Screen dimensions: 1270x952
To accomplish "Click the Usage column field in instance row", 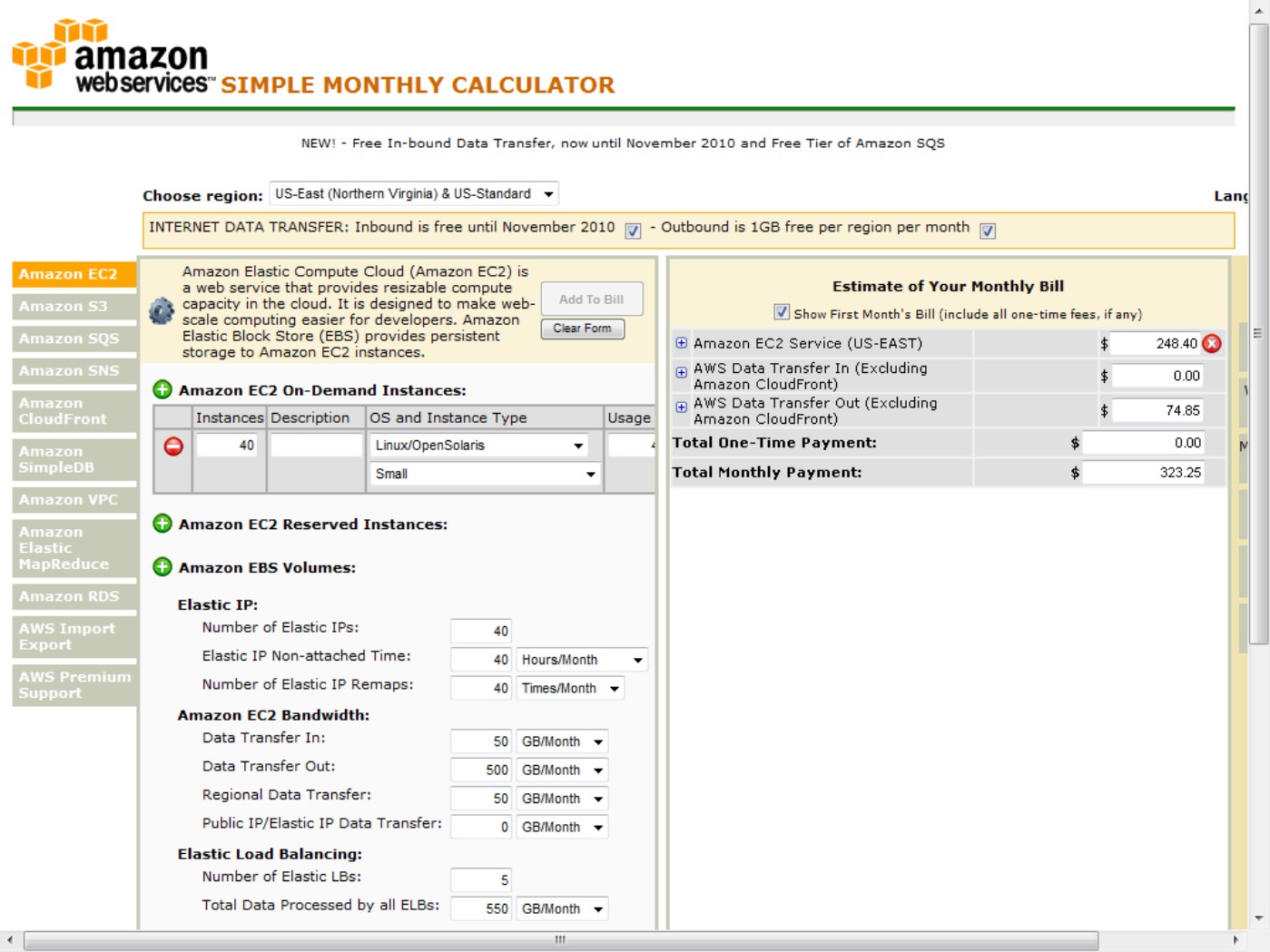I will 632,446.
